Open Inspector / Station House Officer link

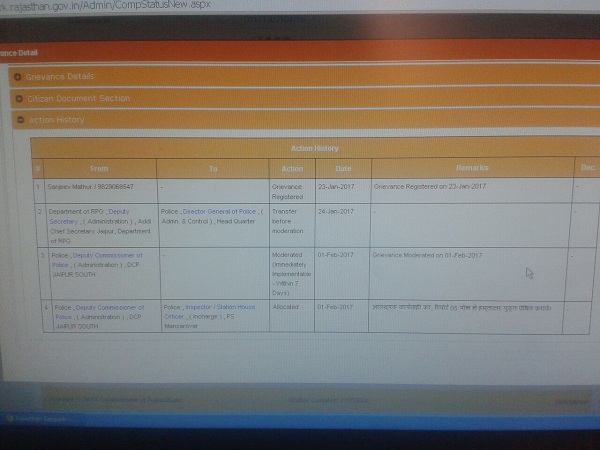218,310
